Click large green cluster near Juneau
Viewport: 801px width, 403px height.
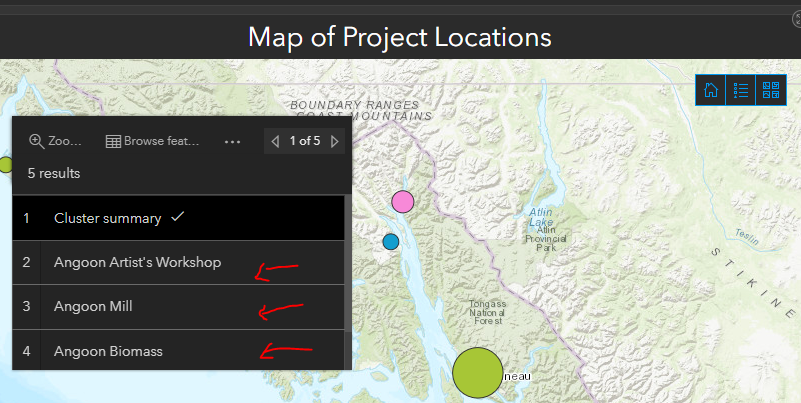click(x=478, y=372)
